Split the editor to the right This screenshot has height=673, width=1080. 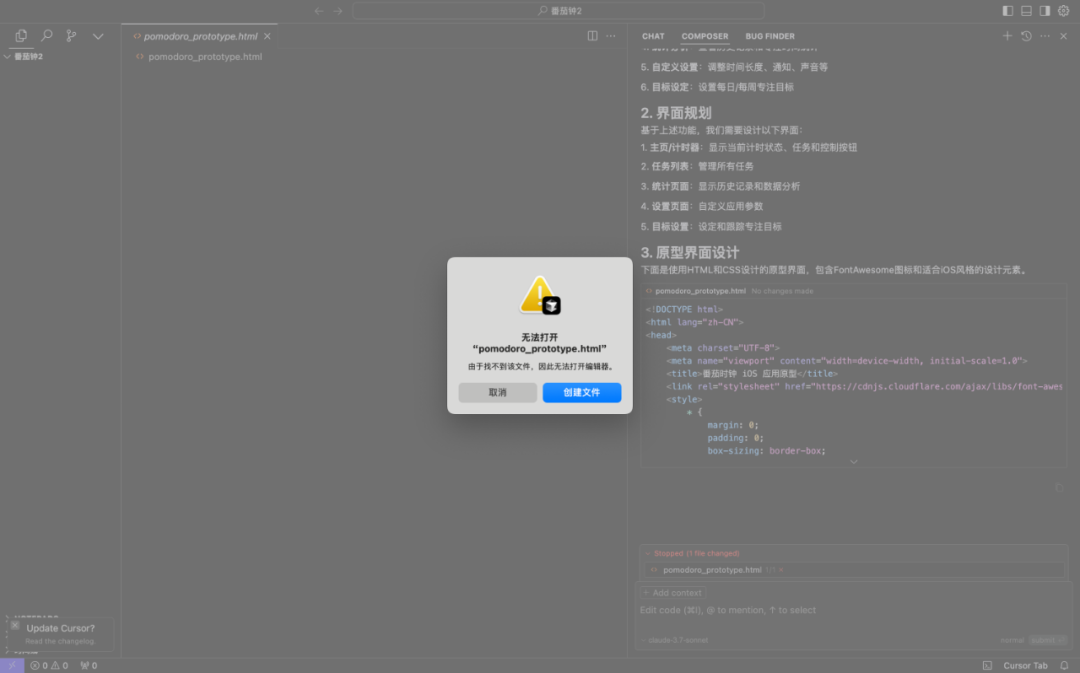592,36
